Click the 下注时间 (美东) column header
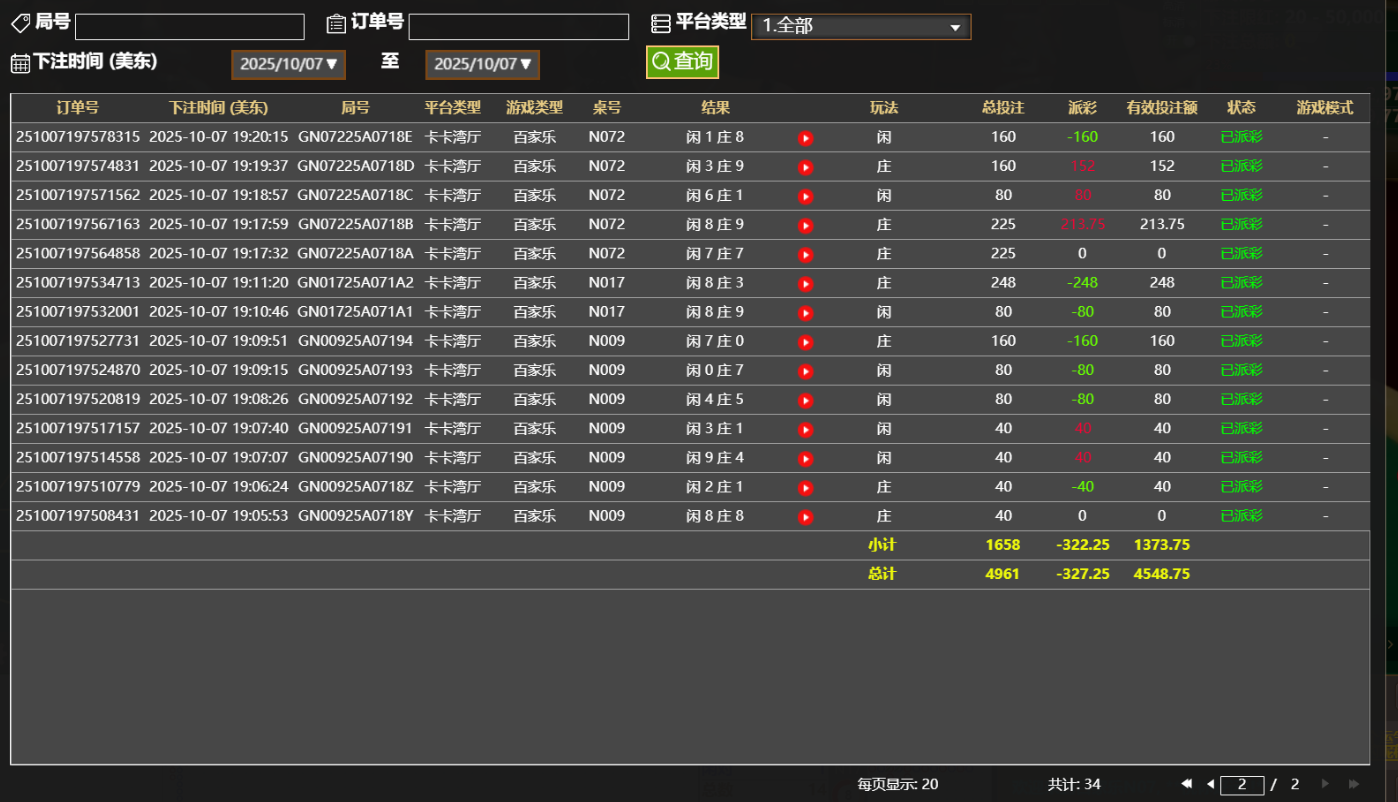The width and height of the screenshot is (1398, 802). 218,108
